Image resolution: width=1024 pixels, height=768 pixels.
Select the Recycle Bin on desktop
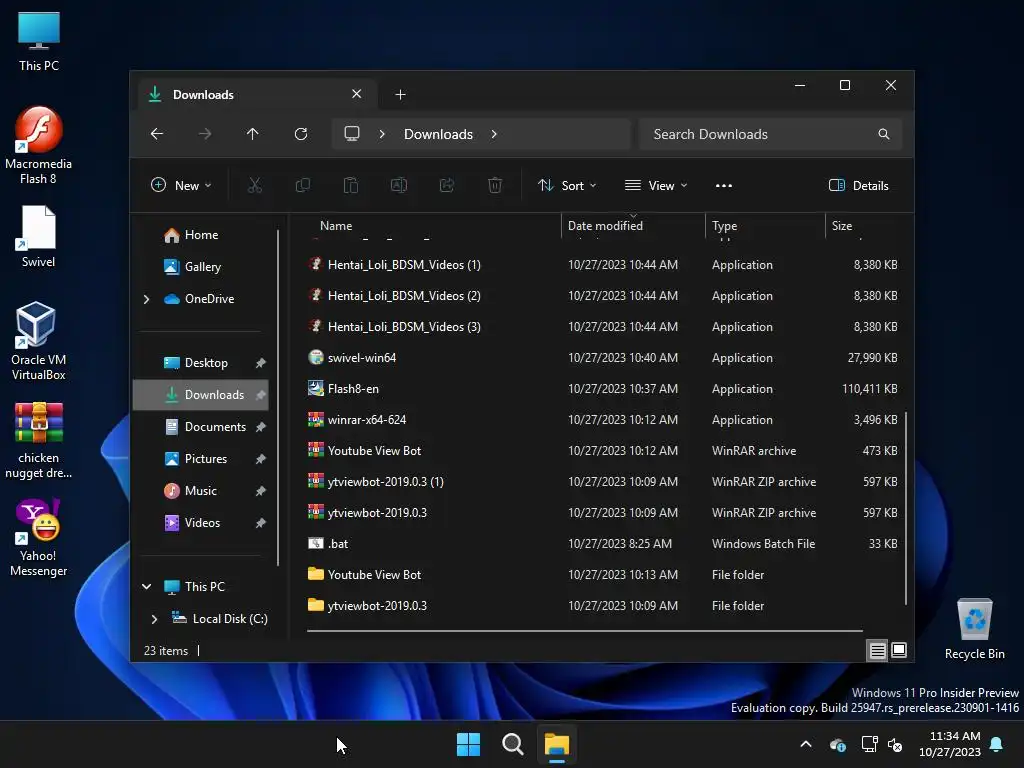[974, 629]
